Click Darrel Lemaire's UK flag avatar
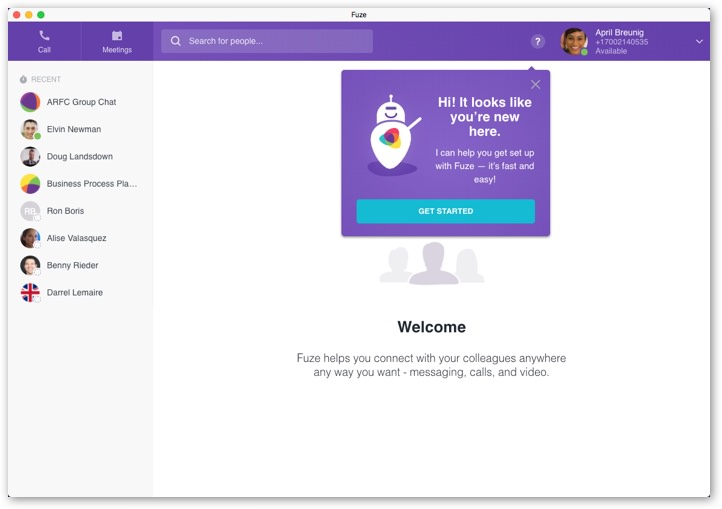Image resolution: width=722 pixels, height=509 pixels. [x=30, y=292]
